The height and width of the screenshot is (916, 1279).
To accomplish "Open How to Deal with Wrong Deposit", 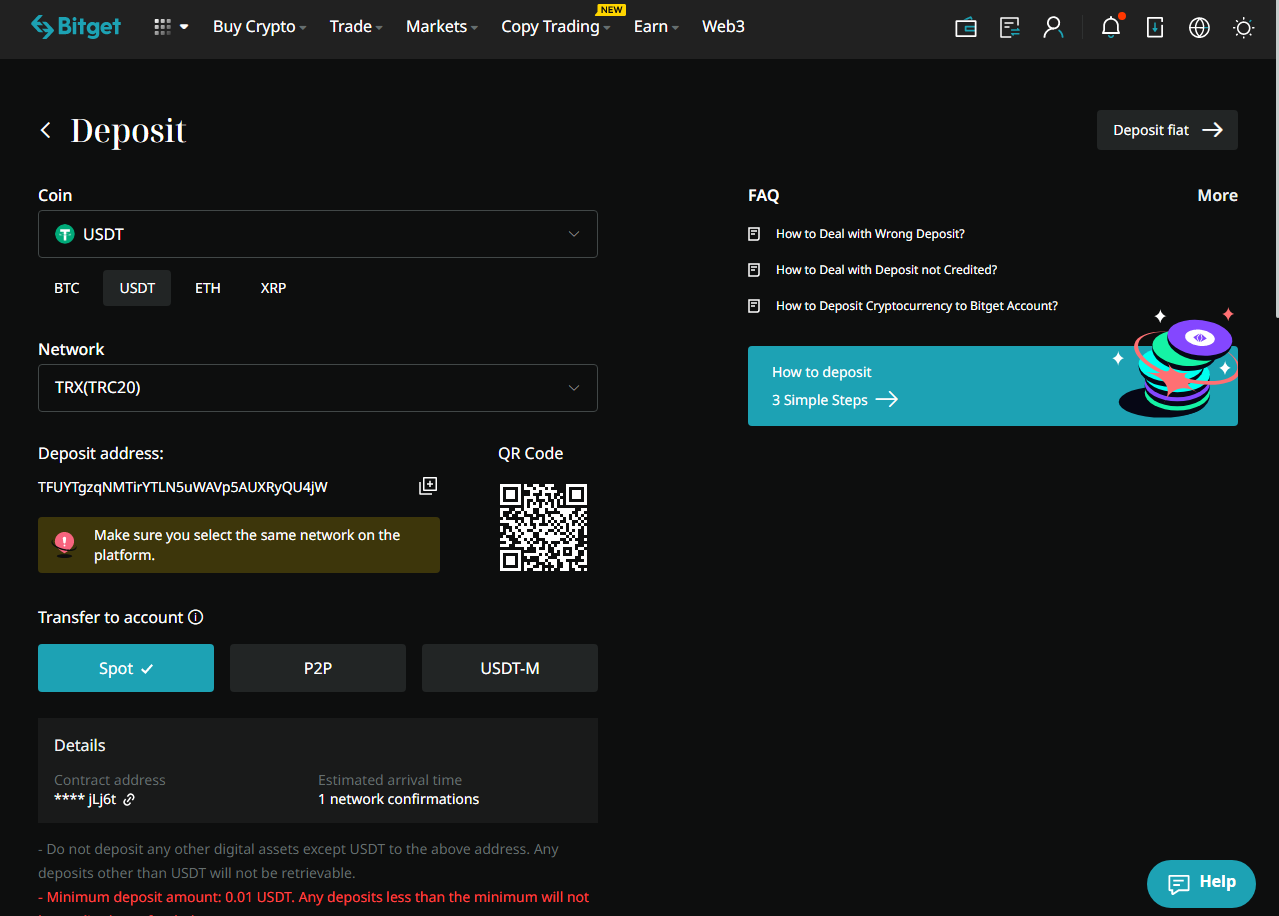I will [x=870, y=234].
